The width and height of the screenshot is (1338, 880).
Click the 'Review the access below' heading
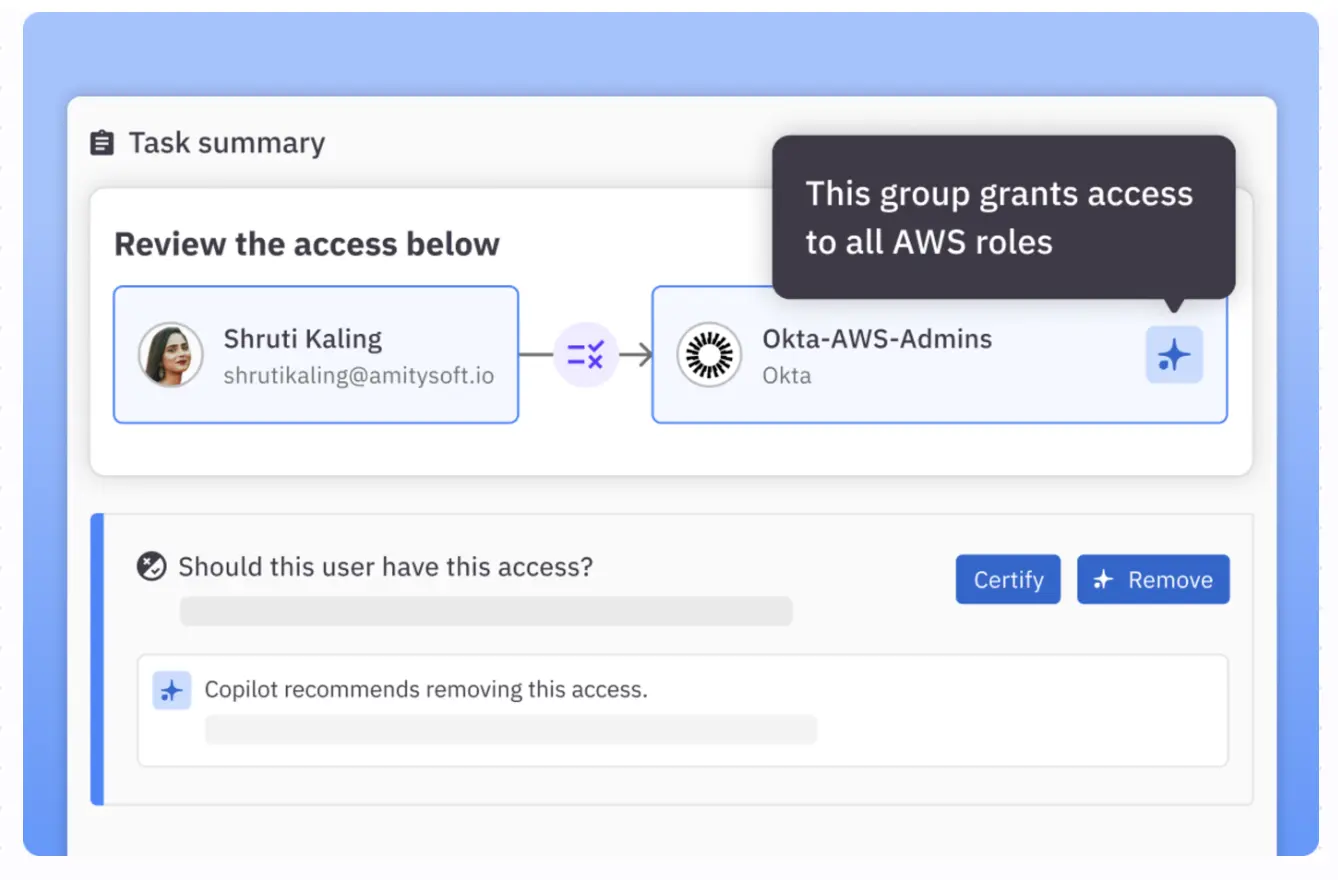coord(307,244)
